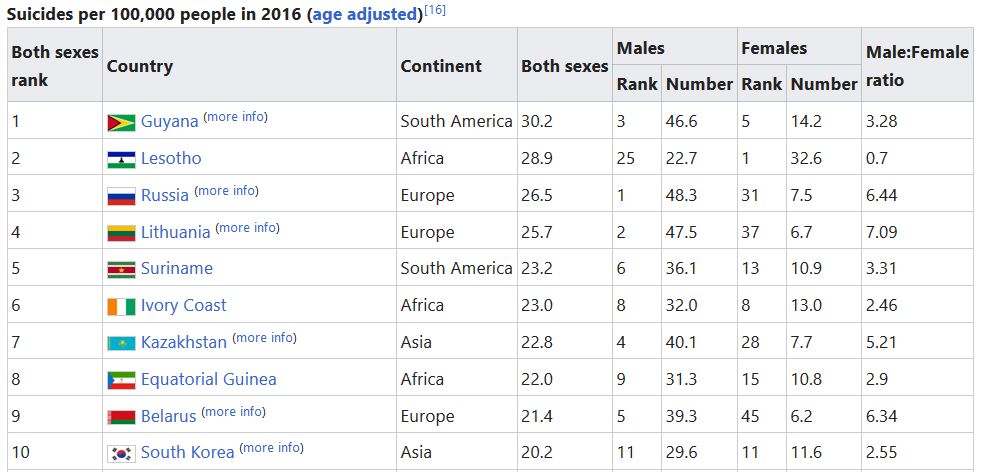
Task: Click the Belarus flag icon
Action: click(x=121, y=417)
